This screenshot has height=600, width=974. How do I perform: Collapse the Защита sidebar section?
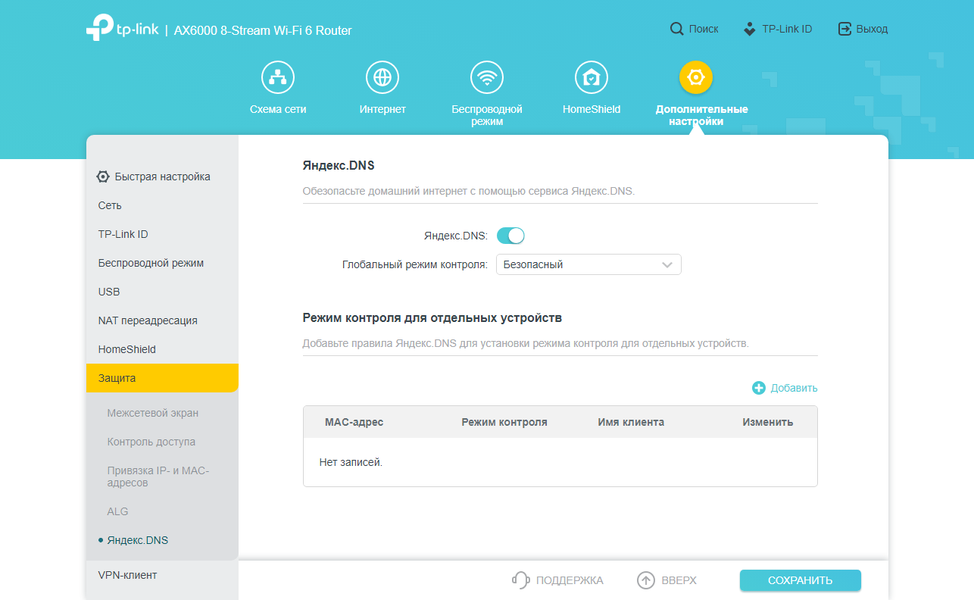click(162, 378)
